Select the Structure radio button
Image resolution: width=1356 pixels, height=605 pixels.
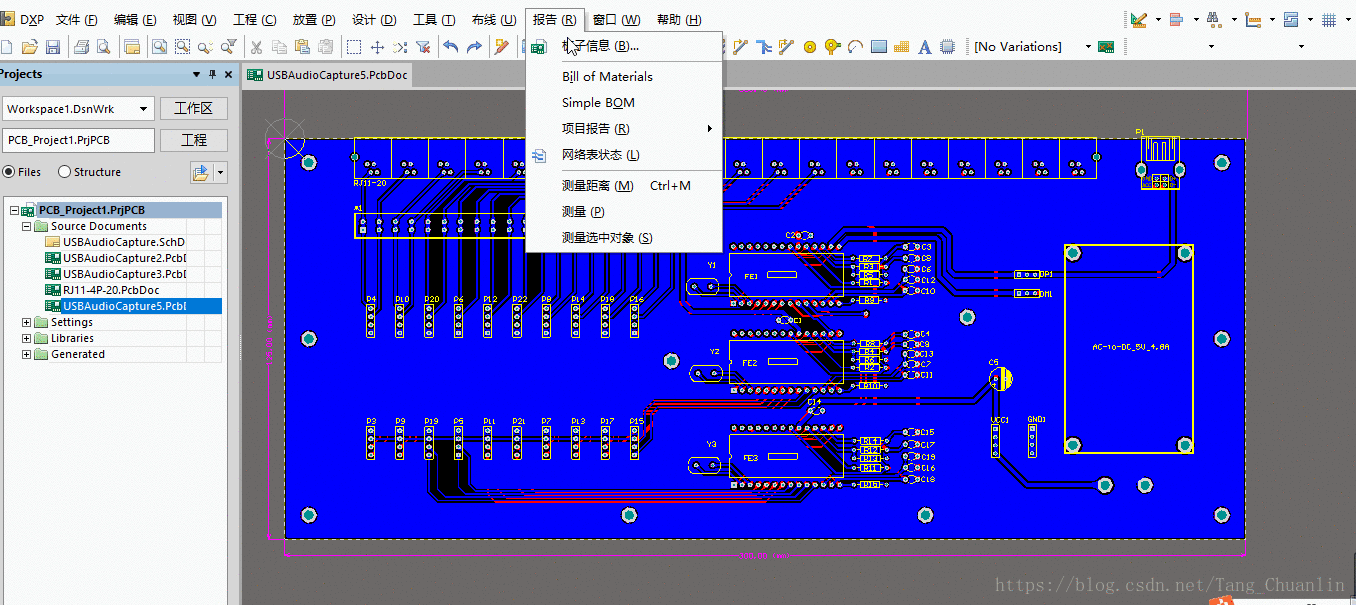(65, 172)
